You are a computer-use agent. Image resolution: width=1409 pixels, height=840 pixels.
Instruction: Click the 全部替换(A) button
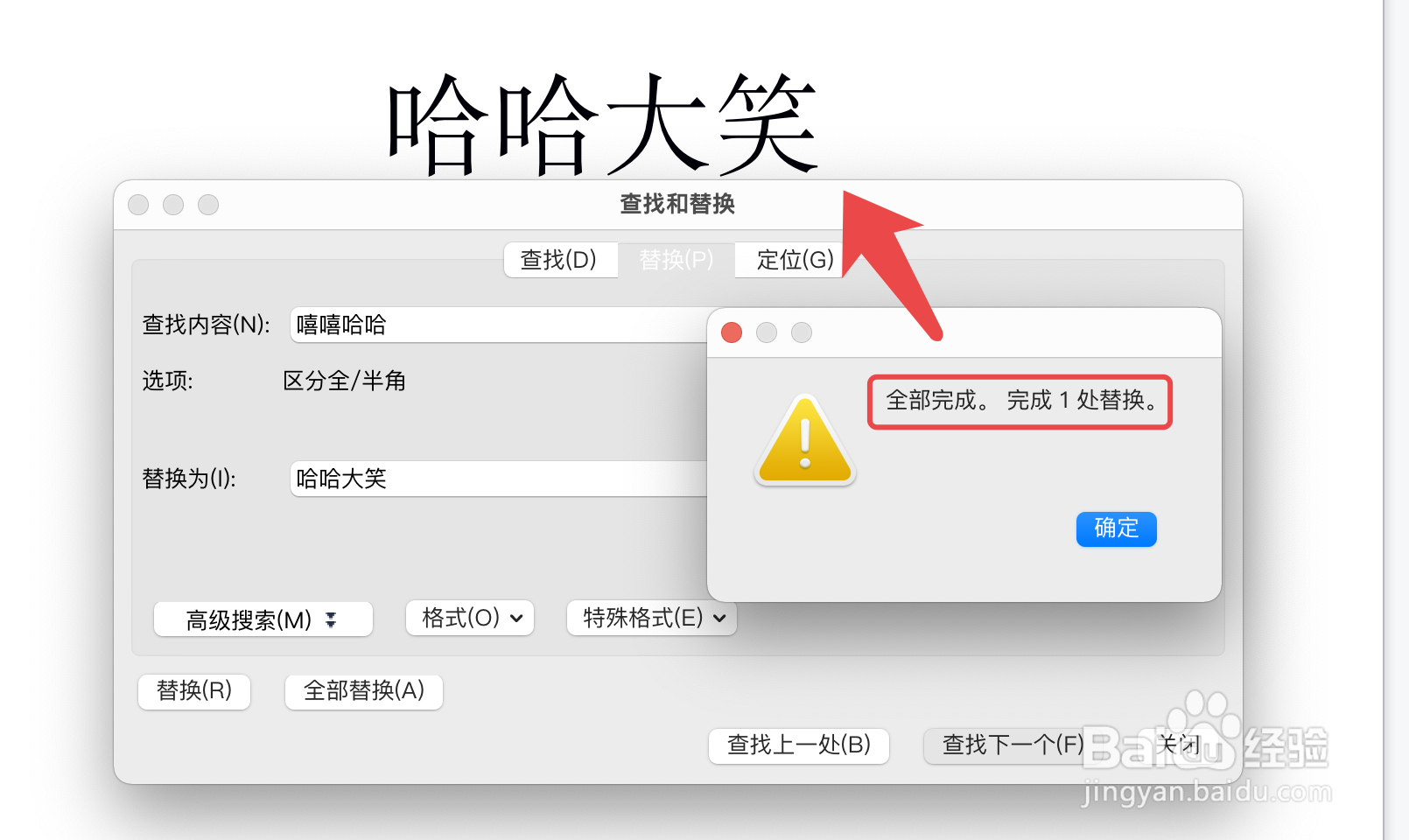point(364,691)
